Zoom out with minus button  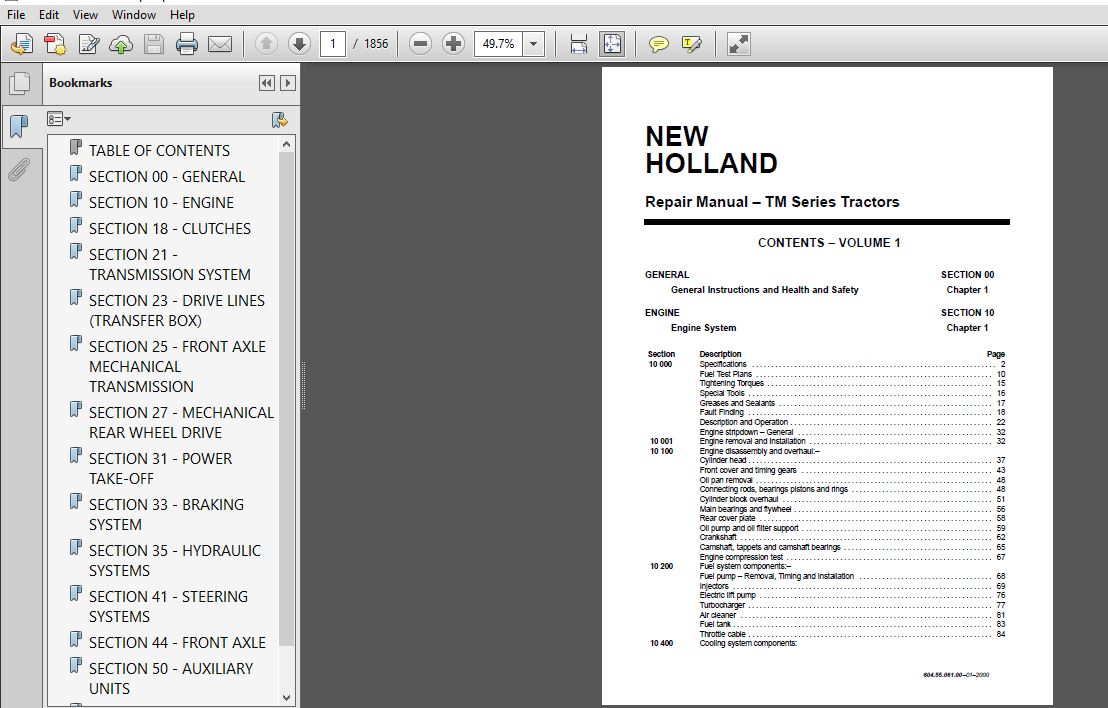[420, 44]
